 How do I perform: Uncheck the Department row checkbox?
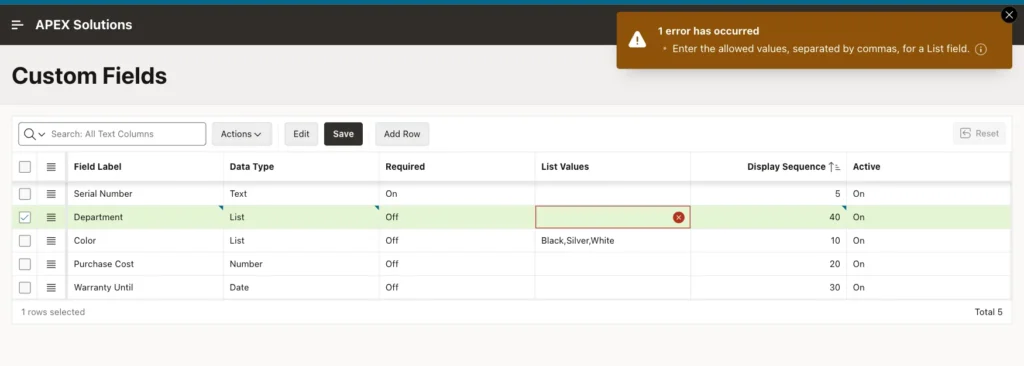coord(25,218)
